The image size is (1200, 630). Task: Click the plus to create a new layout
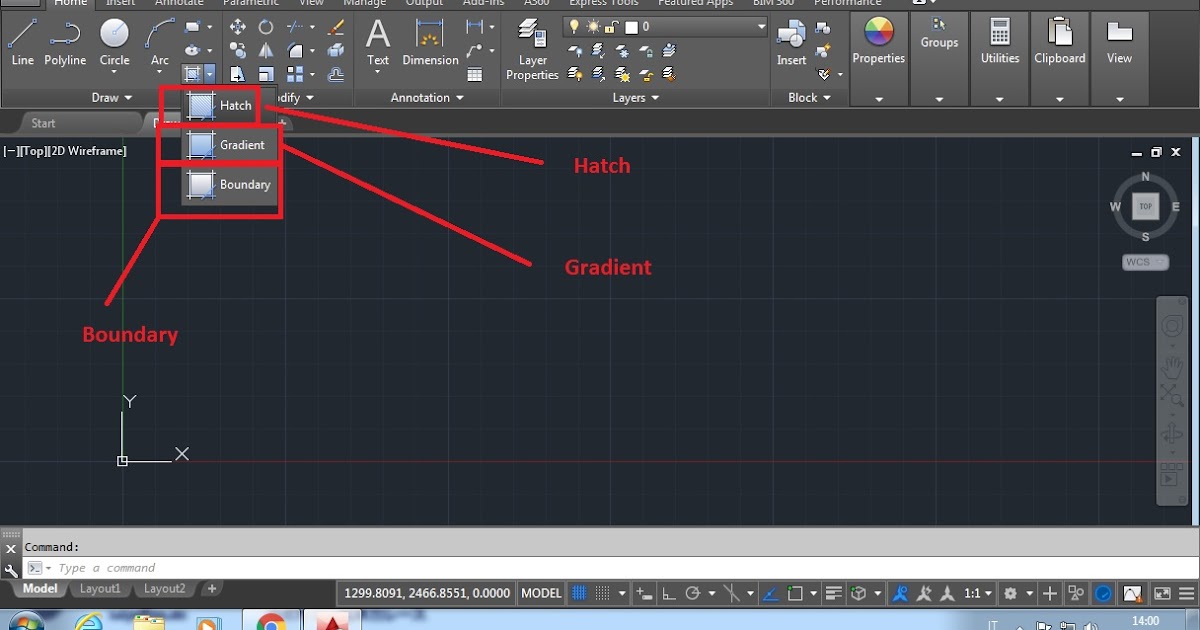pos(211,589)
